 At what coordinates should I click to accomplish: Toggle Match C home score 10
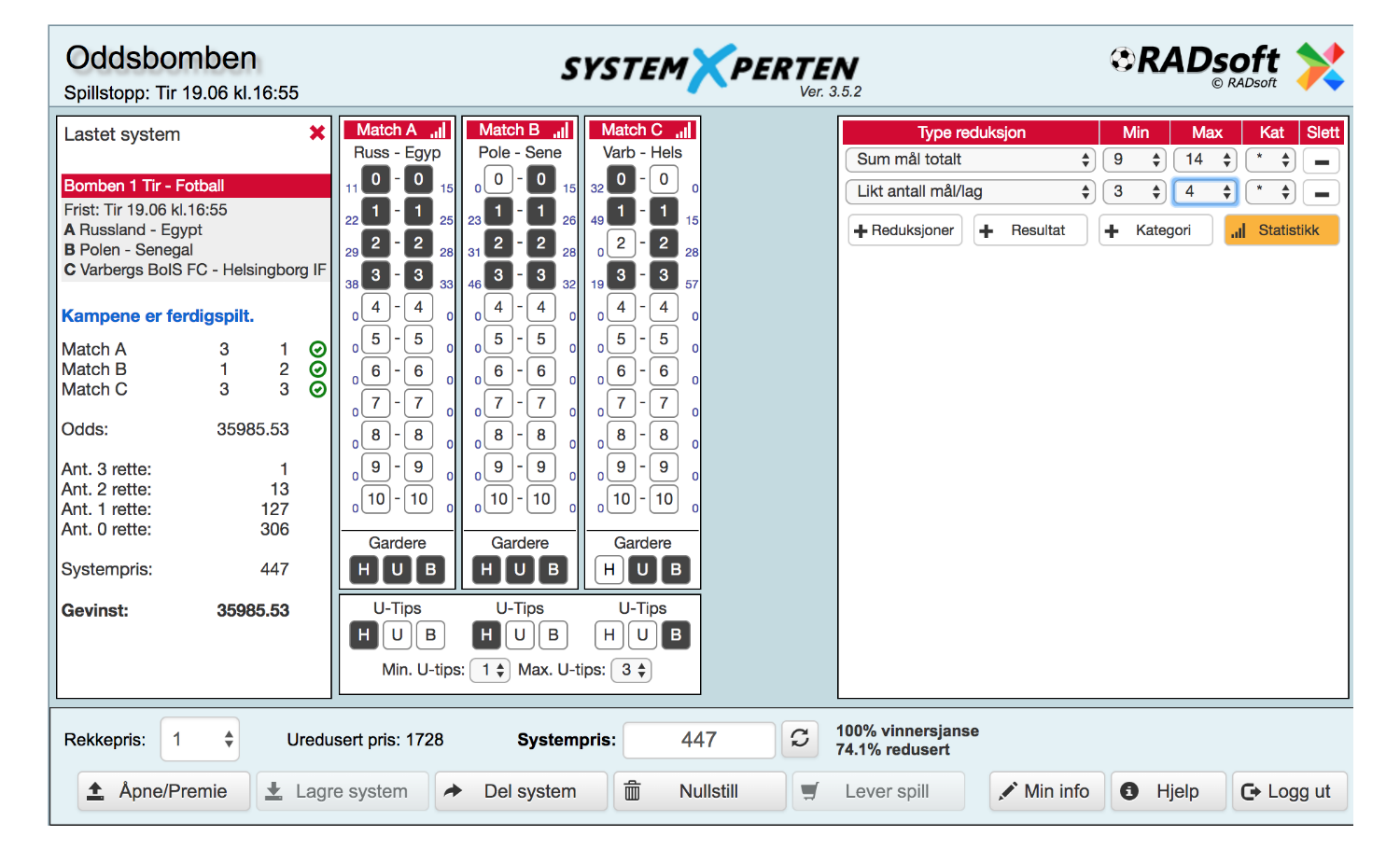(x=621, y=498)
